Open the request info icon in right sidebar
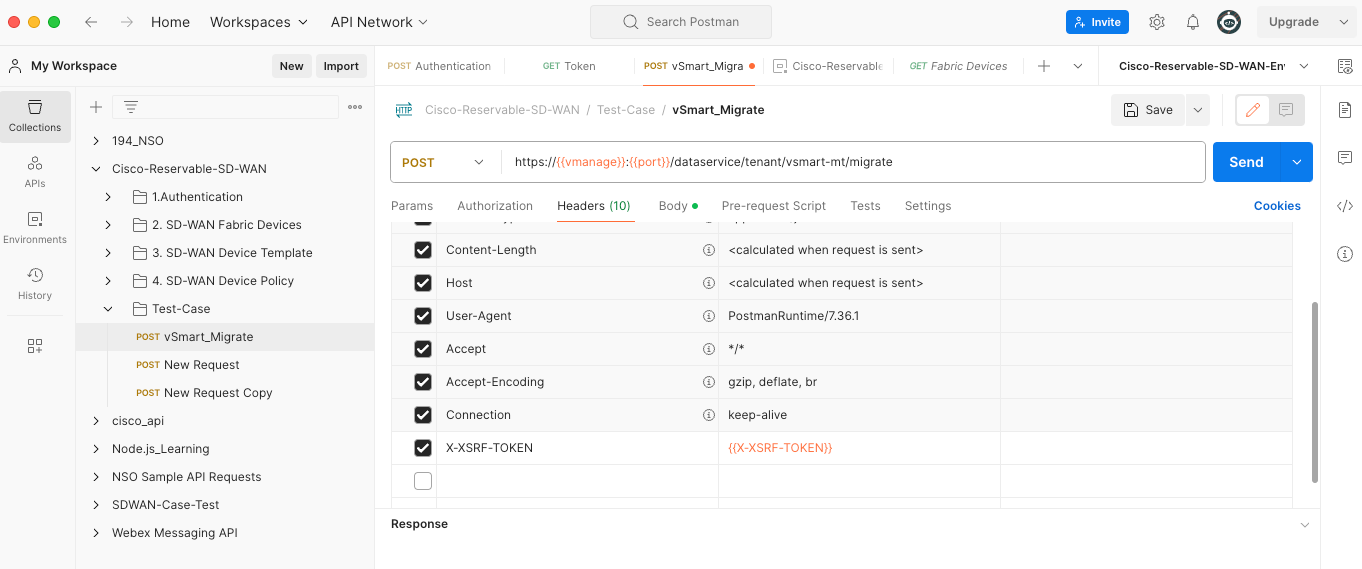The image size is (1362, 569). coord(1345,254)
